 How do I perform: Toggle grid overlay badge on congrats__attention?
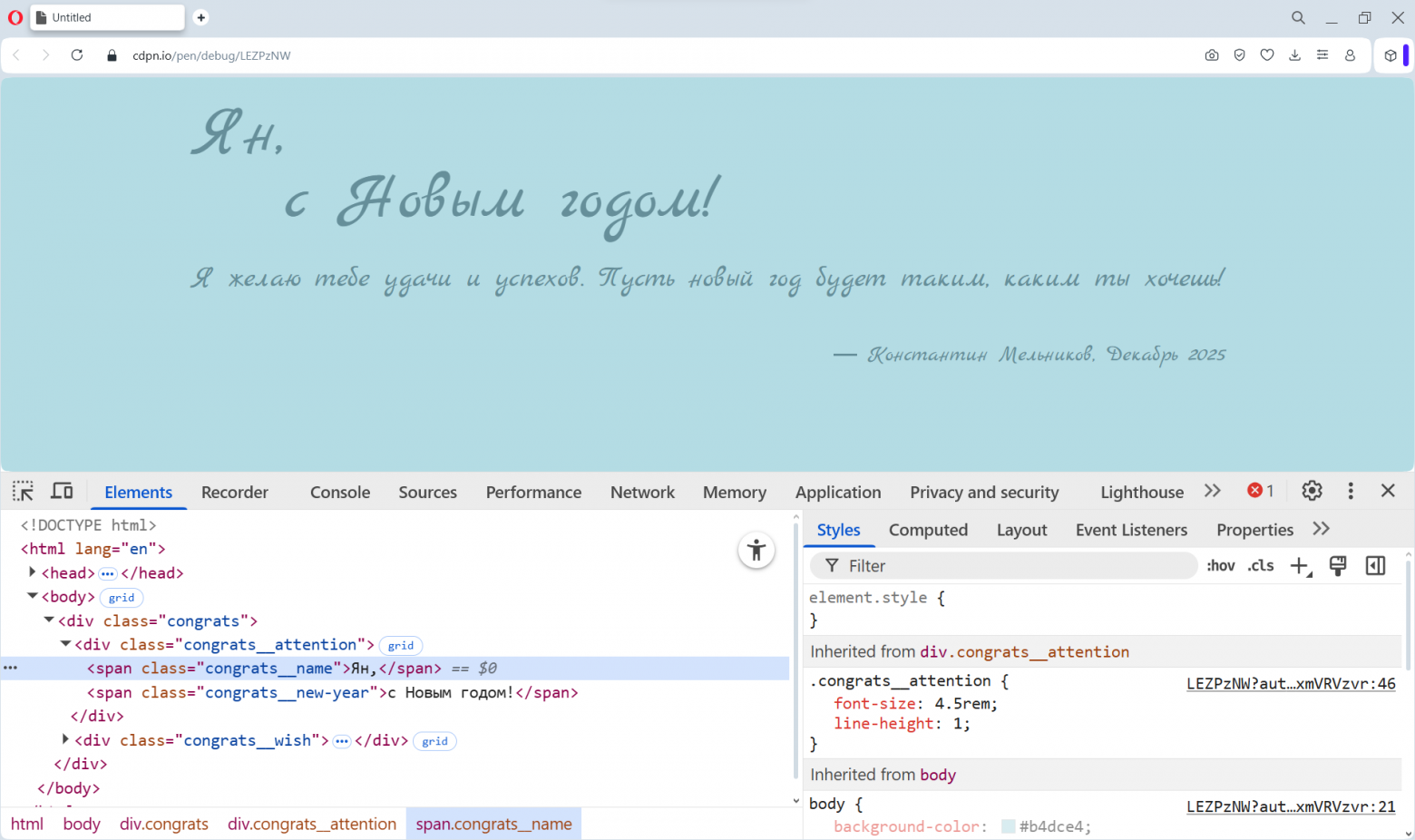click(401, 646)
